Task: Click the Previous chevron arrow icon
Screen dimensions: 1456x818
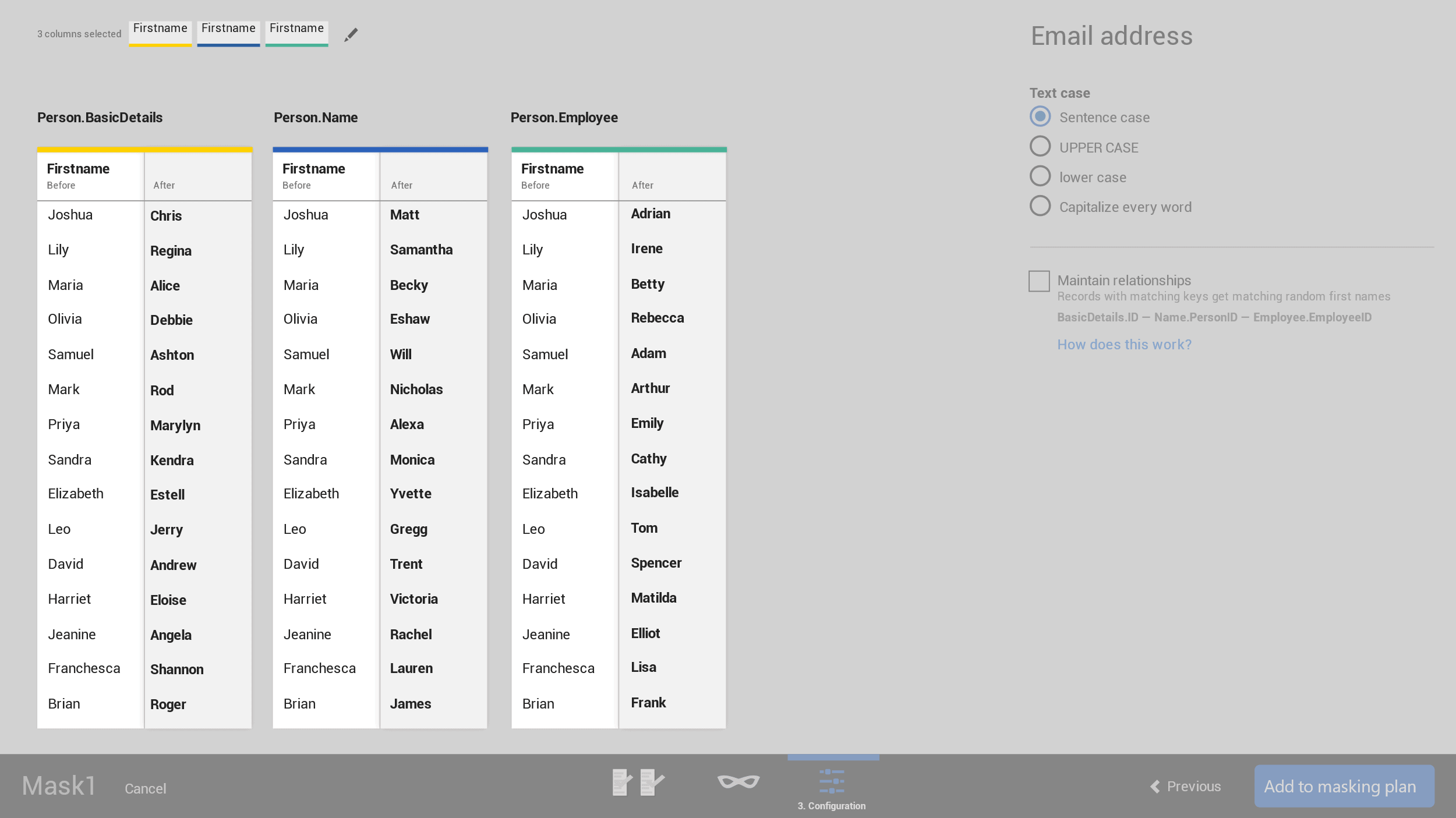Action: click(x=1155, y=787)
